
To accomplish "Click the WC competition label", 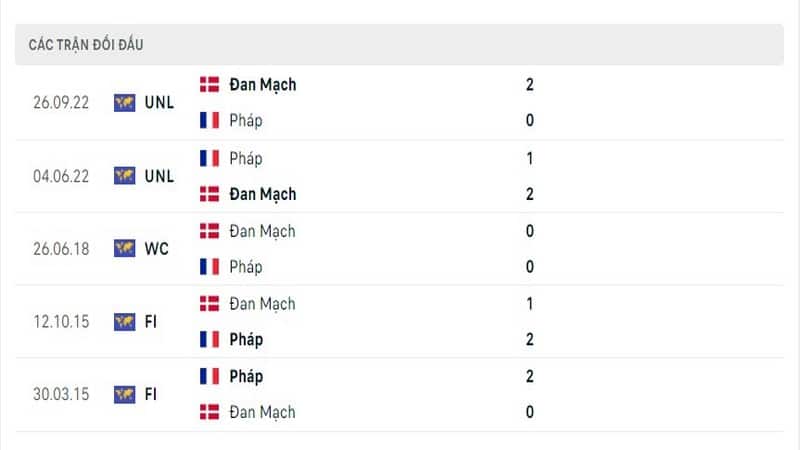I will [x=157, y=249].
